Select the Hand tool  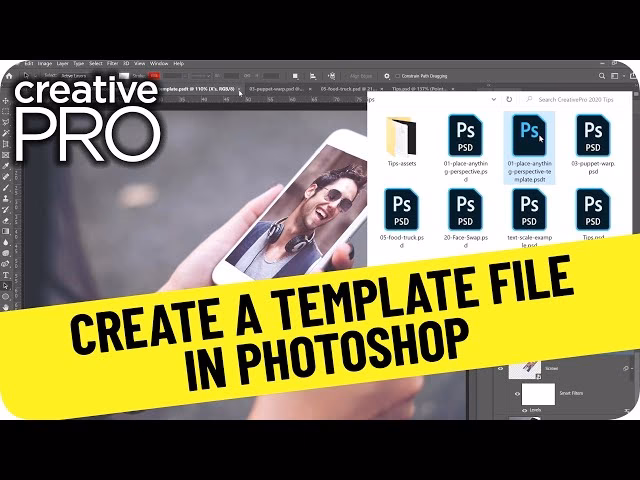tap(6, 307)
